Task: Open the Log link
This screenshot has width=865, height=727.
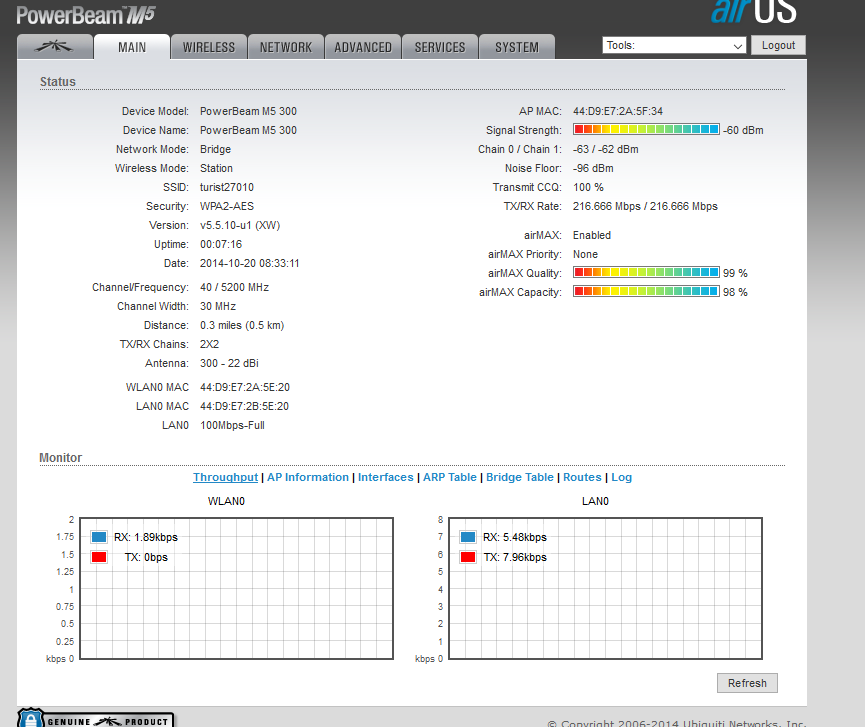Action: pos(621,477)
